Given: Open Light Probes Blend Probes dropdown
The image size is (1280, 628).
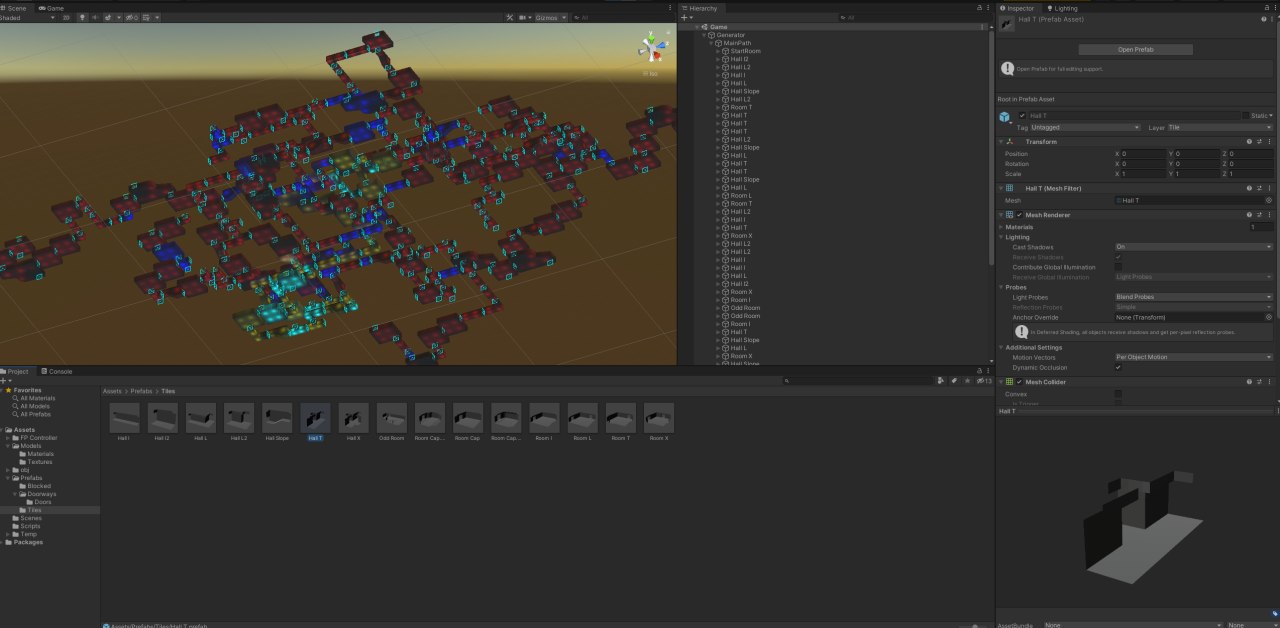Looking at the screenshot, I should [1194, 297].
